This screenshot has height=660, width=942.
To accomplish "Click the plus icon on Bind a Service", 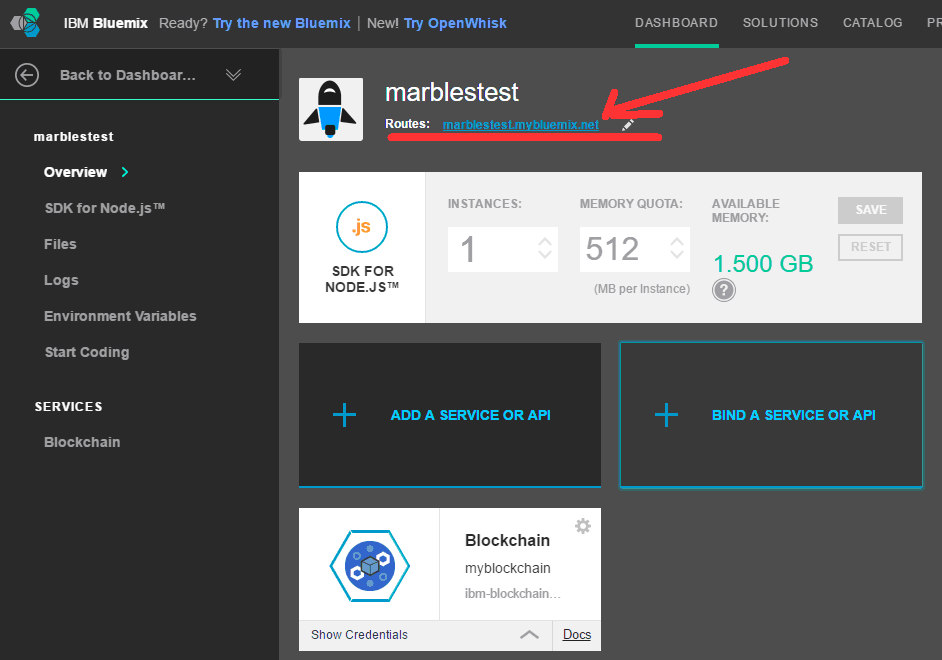I will click(x=666, y=415).
